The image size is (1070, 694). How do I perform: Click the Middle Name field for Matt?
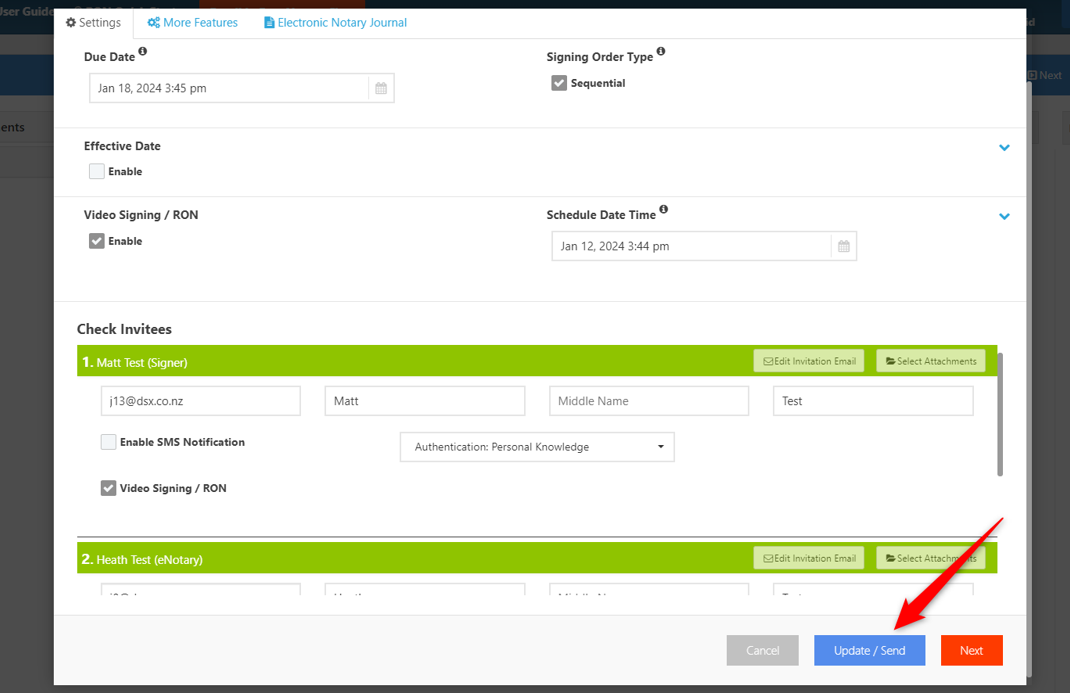click(648, 401)
